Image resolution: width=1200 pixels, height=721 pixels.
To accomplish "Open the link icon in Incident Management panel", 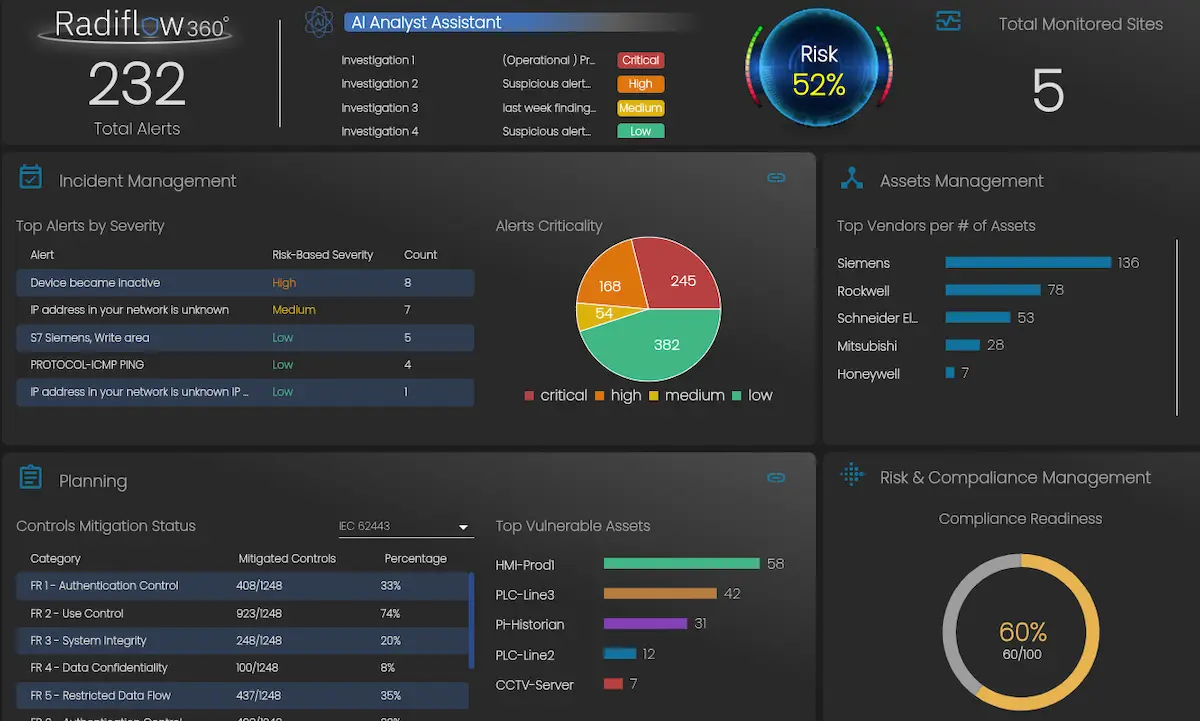I will tap(776, 177).
